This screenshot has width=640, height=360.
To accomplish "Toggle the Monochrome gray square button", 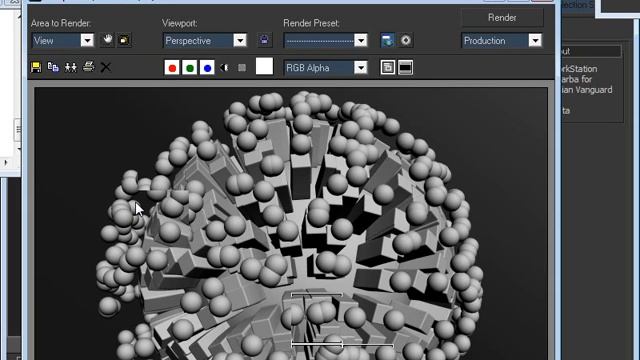I will (x=242, y=68).
